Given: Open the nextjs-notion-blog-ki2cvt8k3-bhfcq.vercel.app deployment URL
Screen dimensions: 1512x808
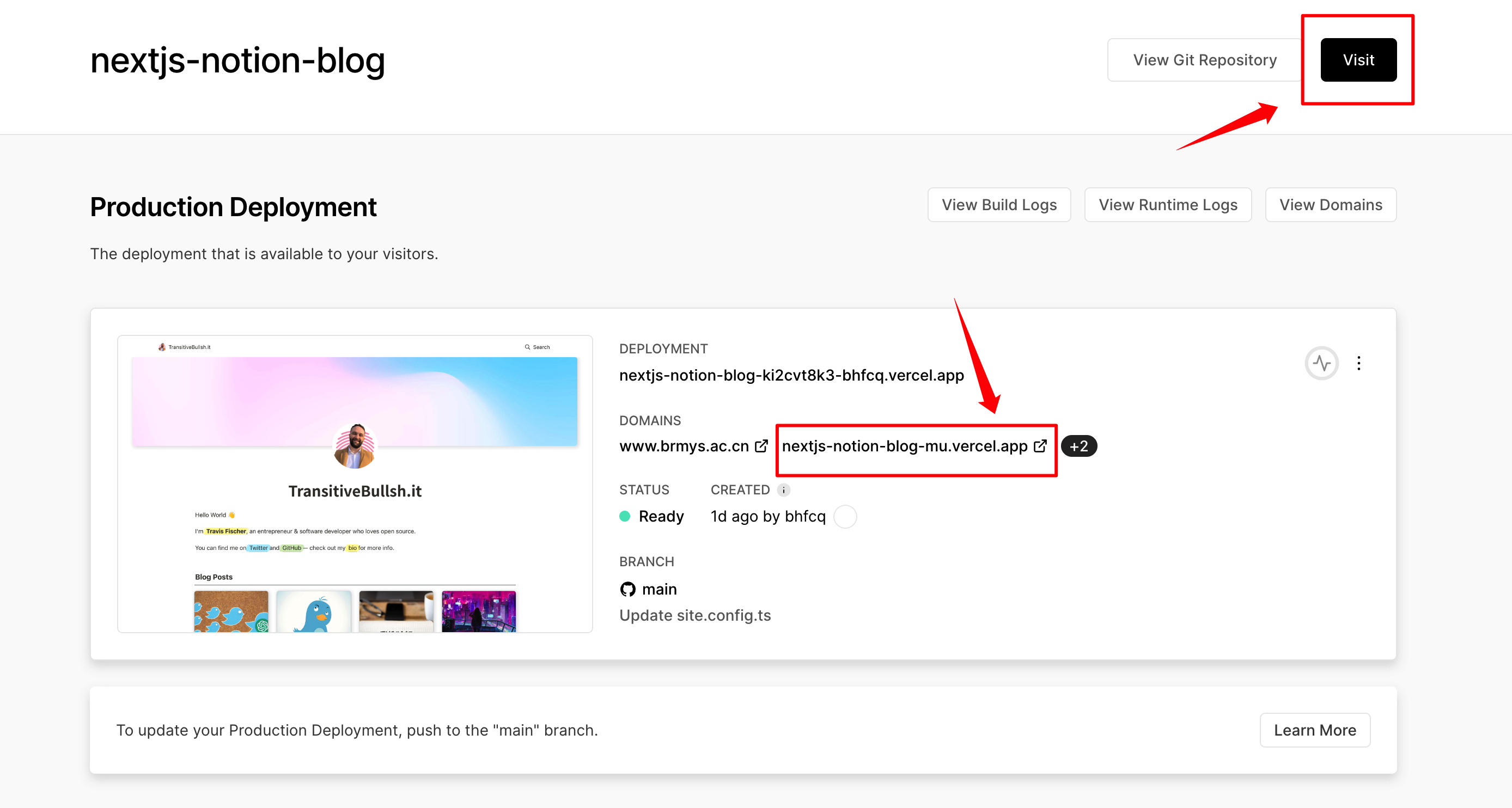Looking at the screenshot, I should tap(791, 375).
